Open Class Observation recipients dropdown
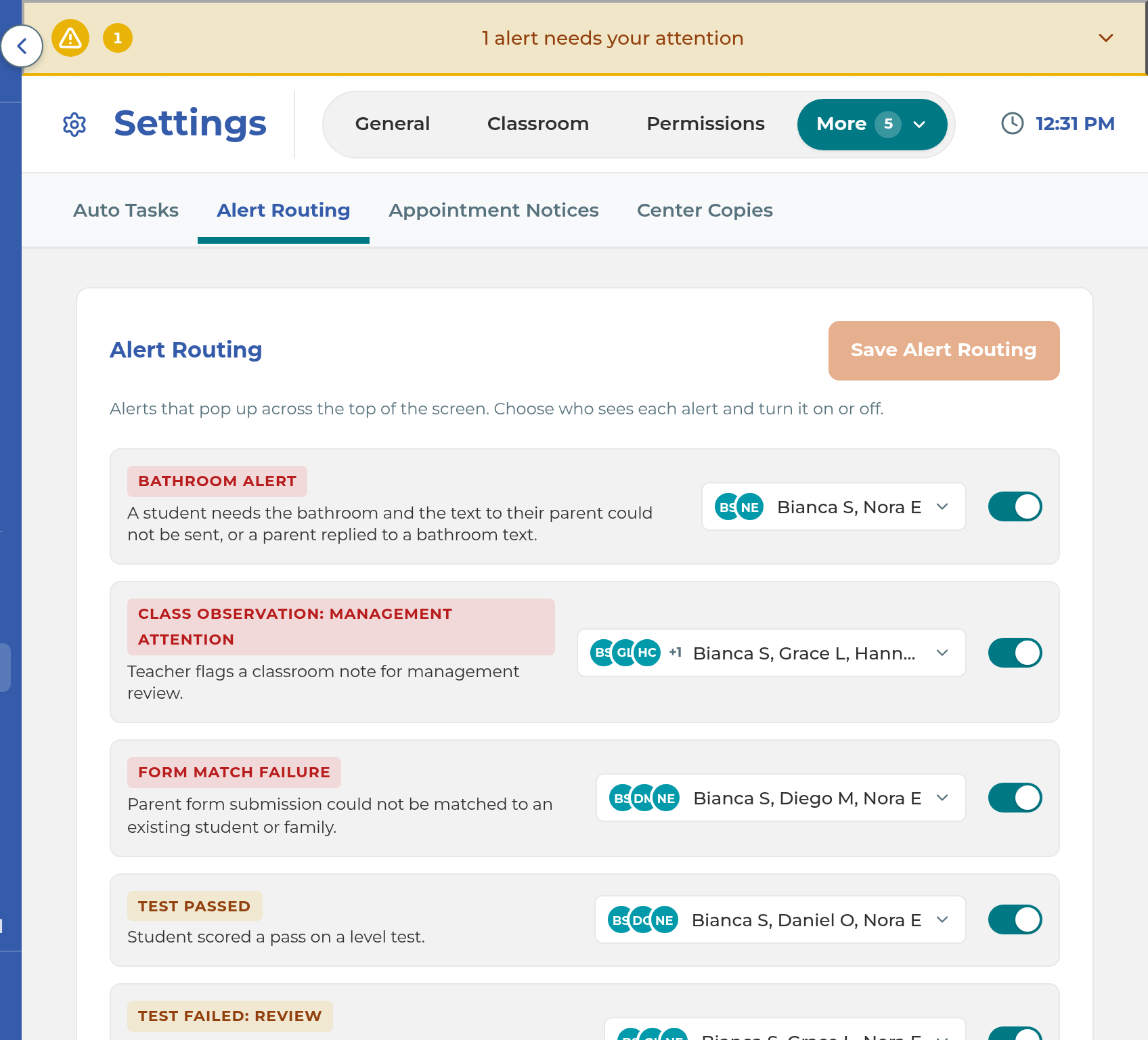 point(771,653)
